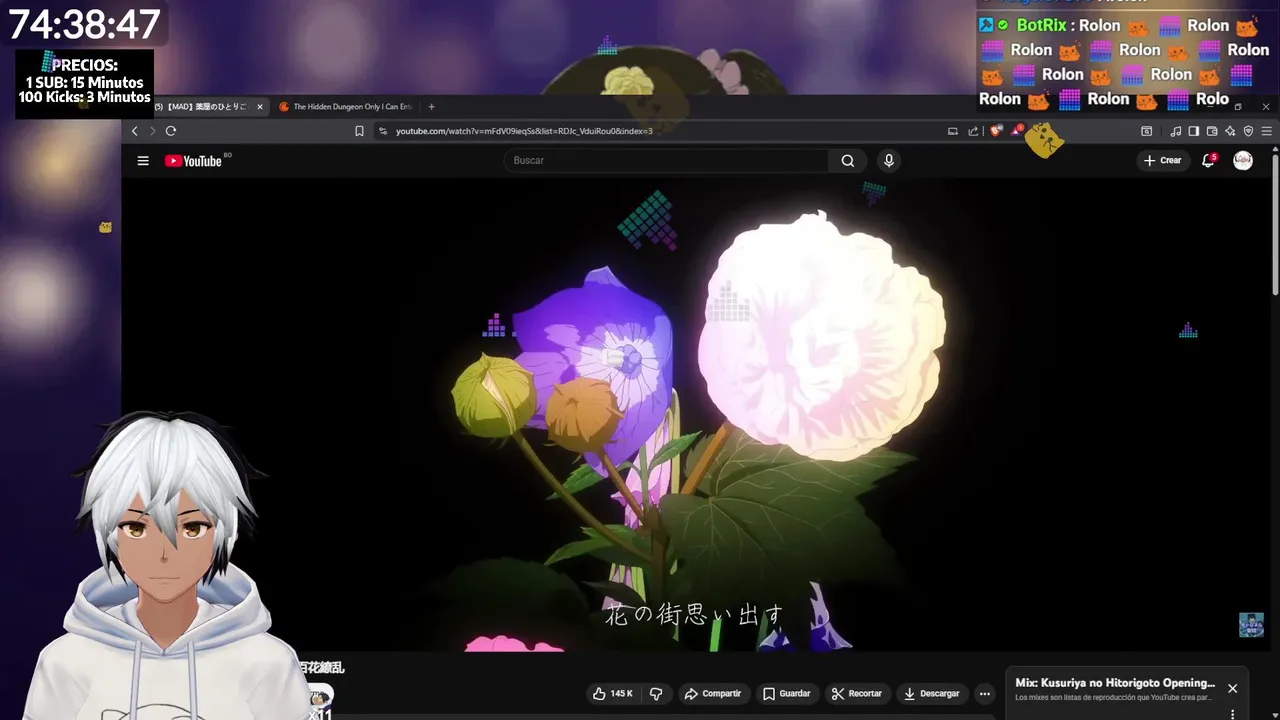Like the video showing 145 K
1280x720 pixels.
click(612, 693)
